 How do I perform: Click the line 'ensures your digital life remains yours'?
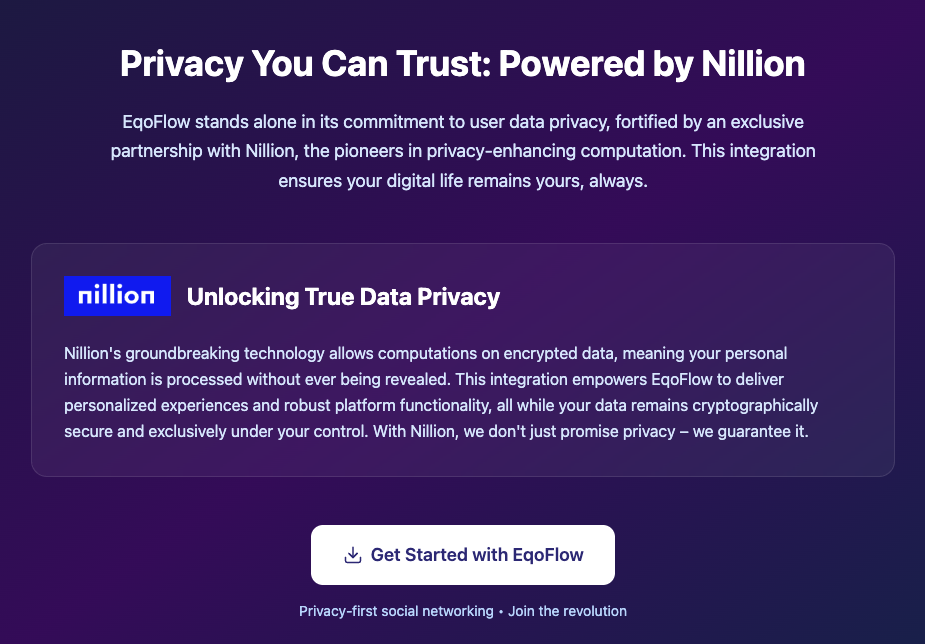click(462, 181)
